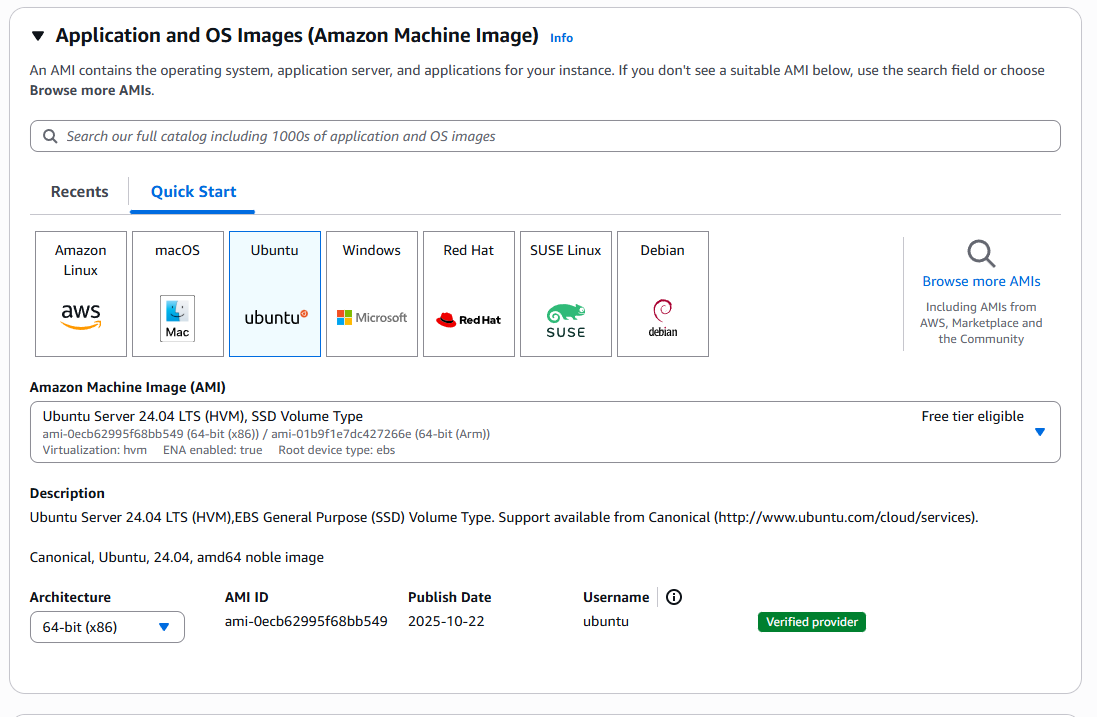The height and width of the screenshot is (717, 1097).
Task: Click the username value ubuntu
Action: [606, 621]
